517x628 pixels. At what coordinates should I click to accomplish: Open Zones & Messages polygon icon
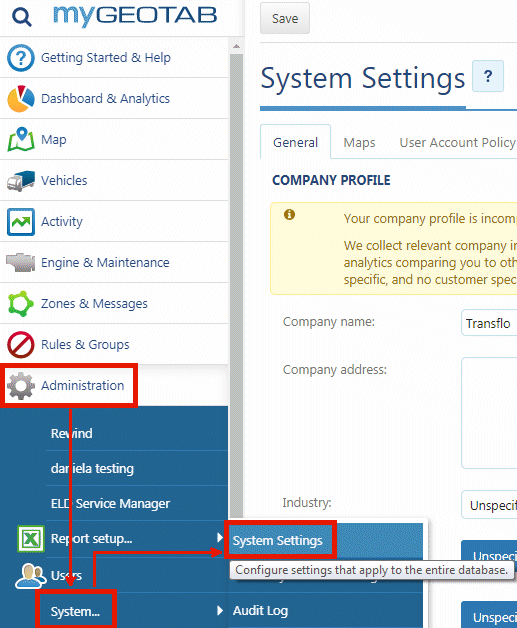[x=20, y=304]
